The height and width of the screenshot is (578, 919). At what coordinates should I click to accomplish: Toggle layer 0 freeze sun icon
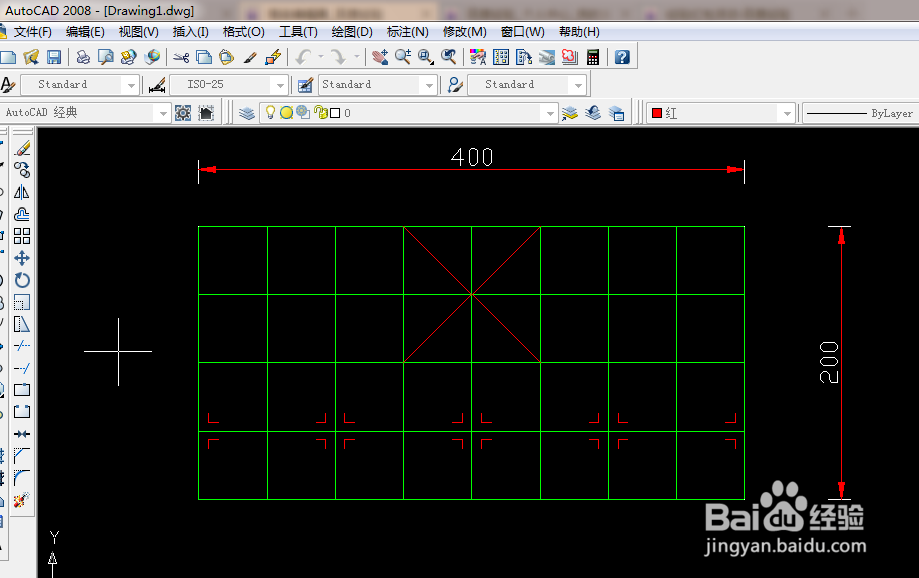[x=287, y=113]
